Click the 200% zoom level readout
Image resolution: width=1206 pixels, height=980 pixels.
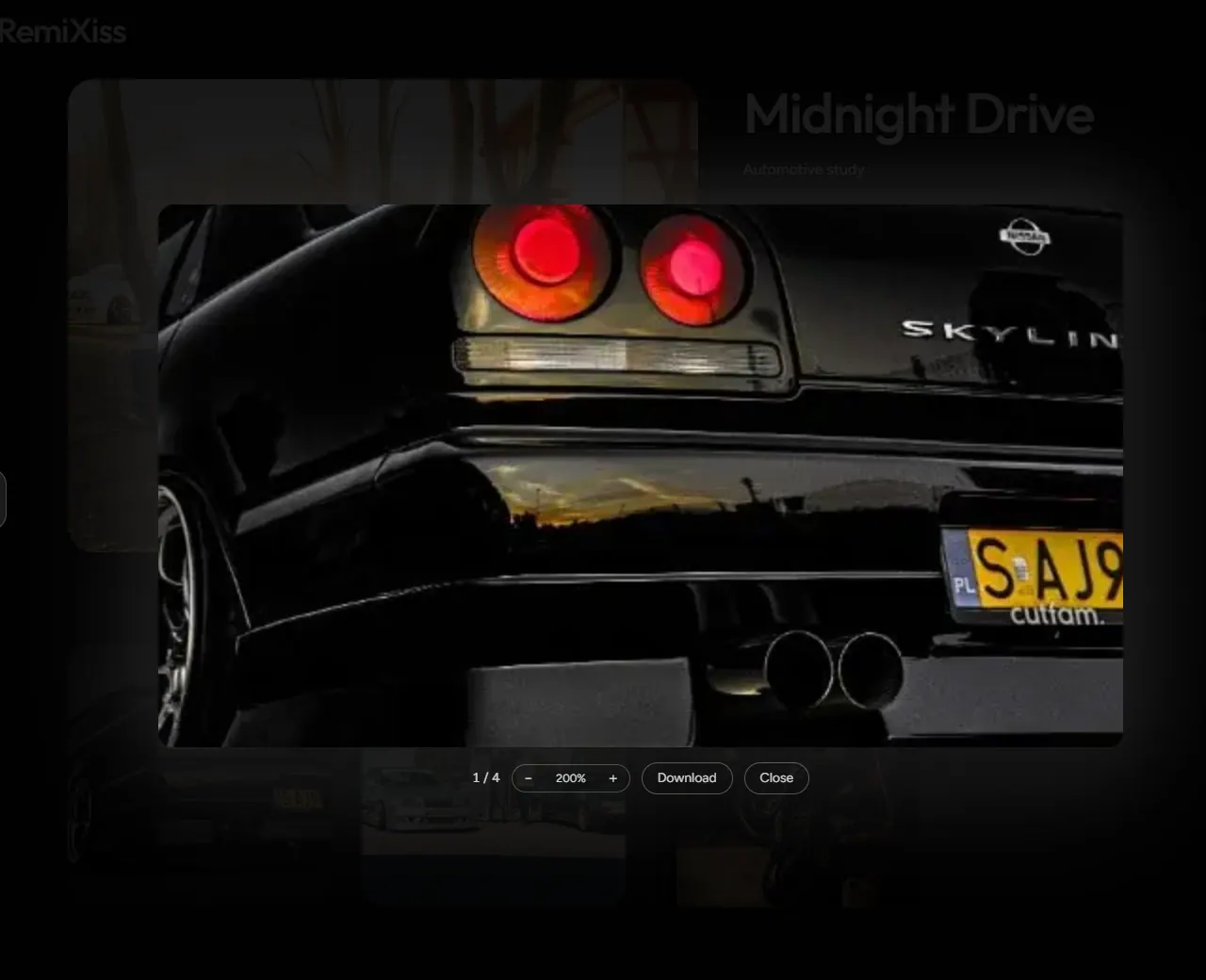pyautogui.click(x=571, y=778)
